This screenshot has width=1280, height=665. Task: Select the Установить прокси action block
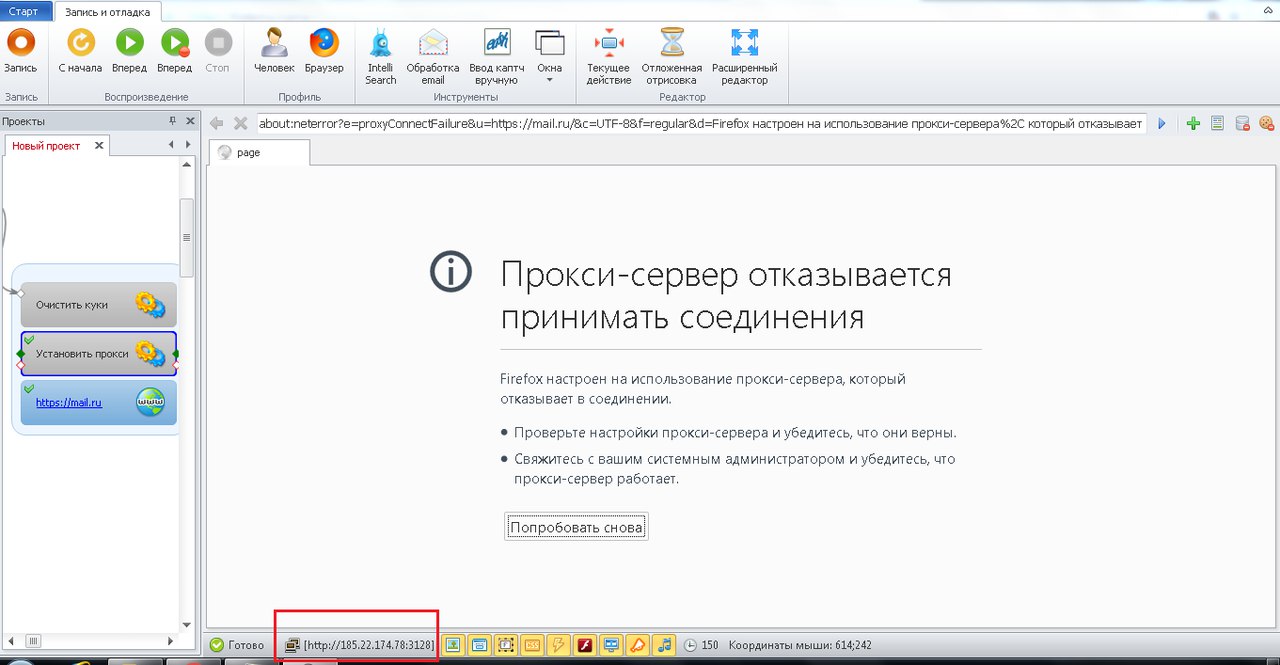click(x=99, y=353)
